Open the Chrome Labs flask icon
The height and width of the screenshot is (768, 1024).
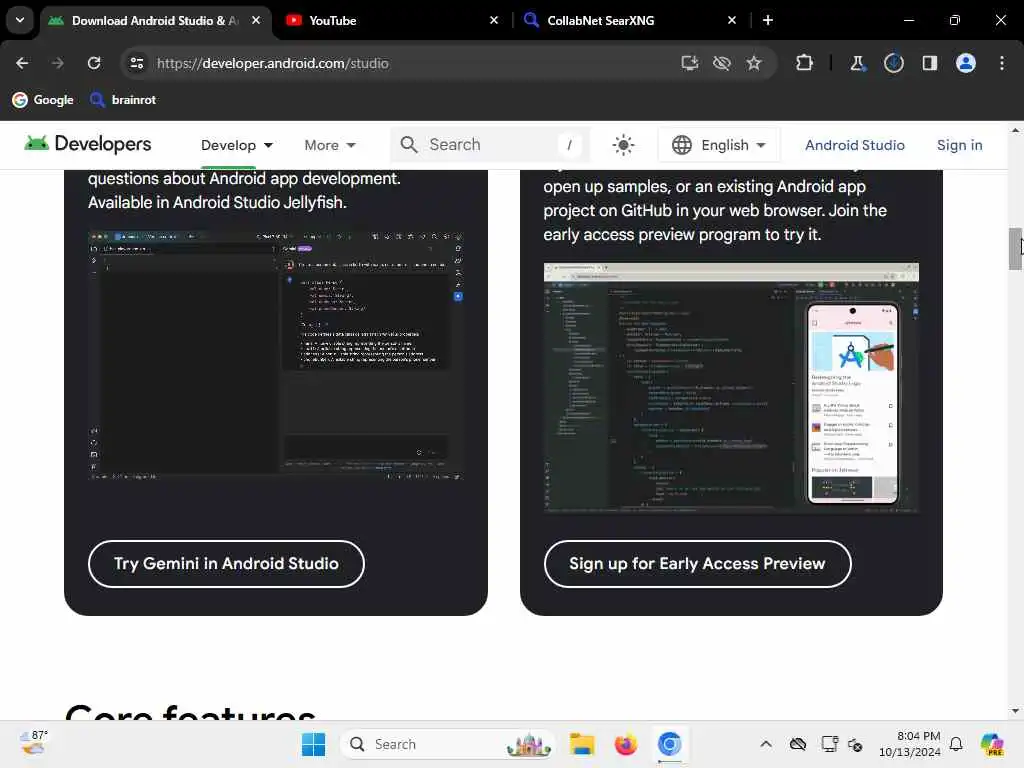(857, 63)
